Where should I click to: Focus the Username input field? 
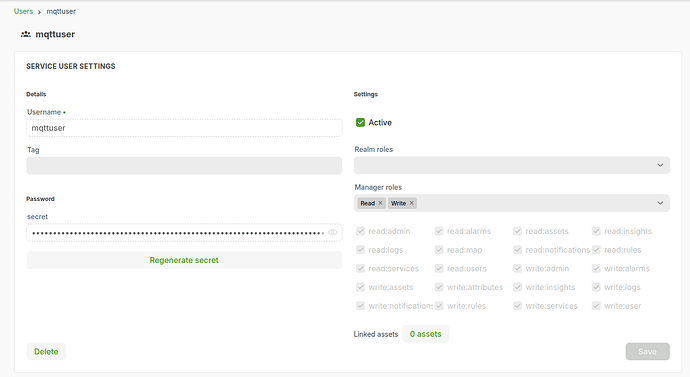click(x=184, y=128)
